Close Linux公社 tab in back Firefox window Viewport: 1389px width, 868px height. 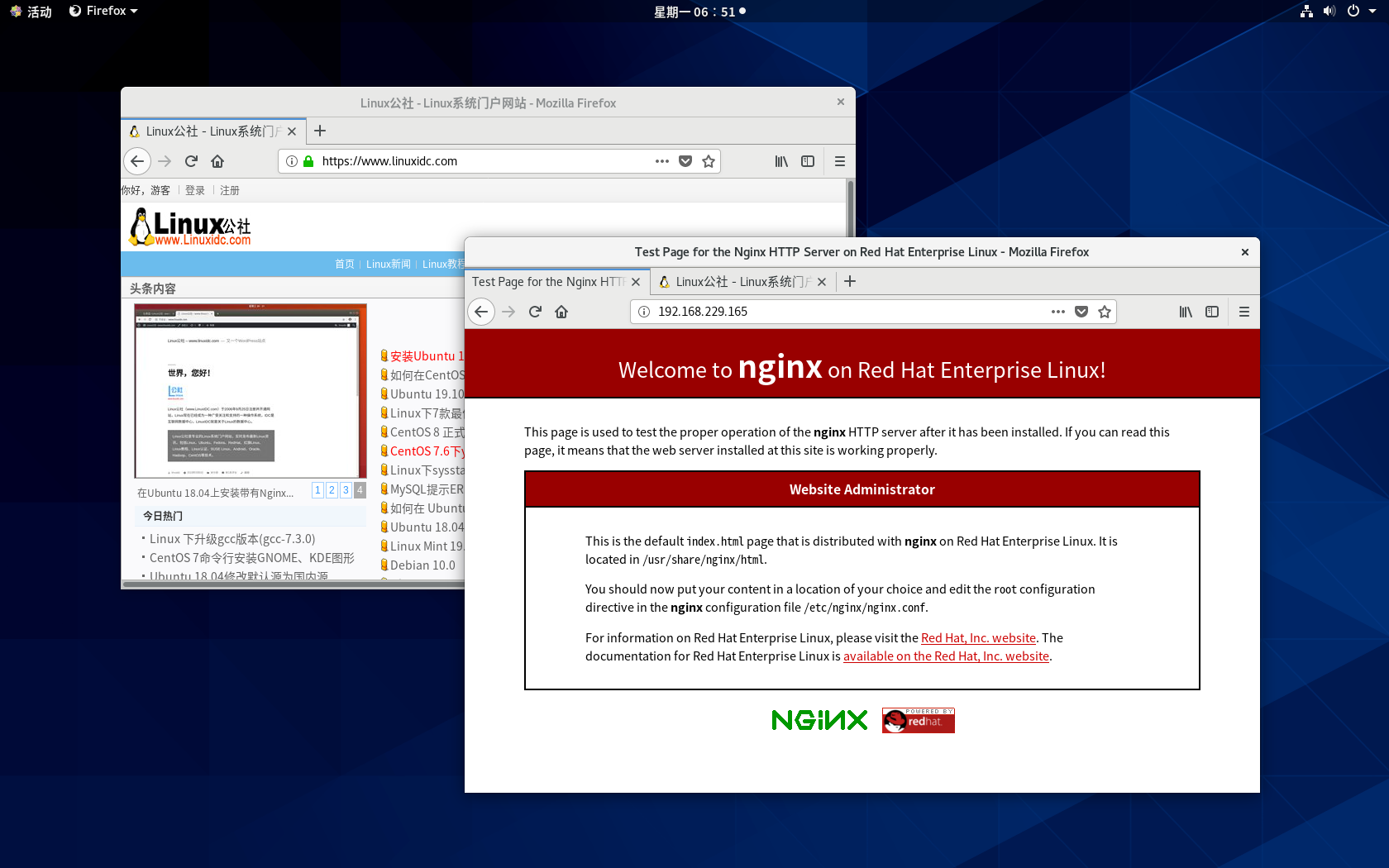pos(292,131)
